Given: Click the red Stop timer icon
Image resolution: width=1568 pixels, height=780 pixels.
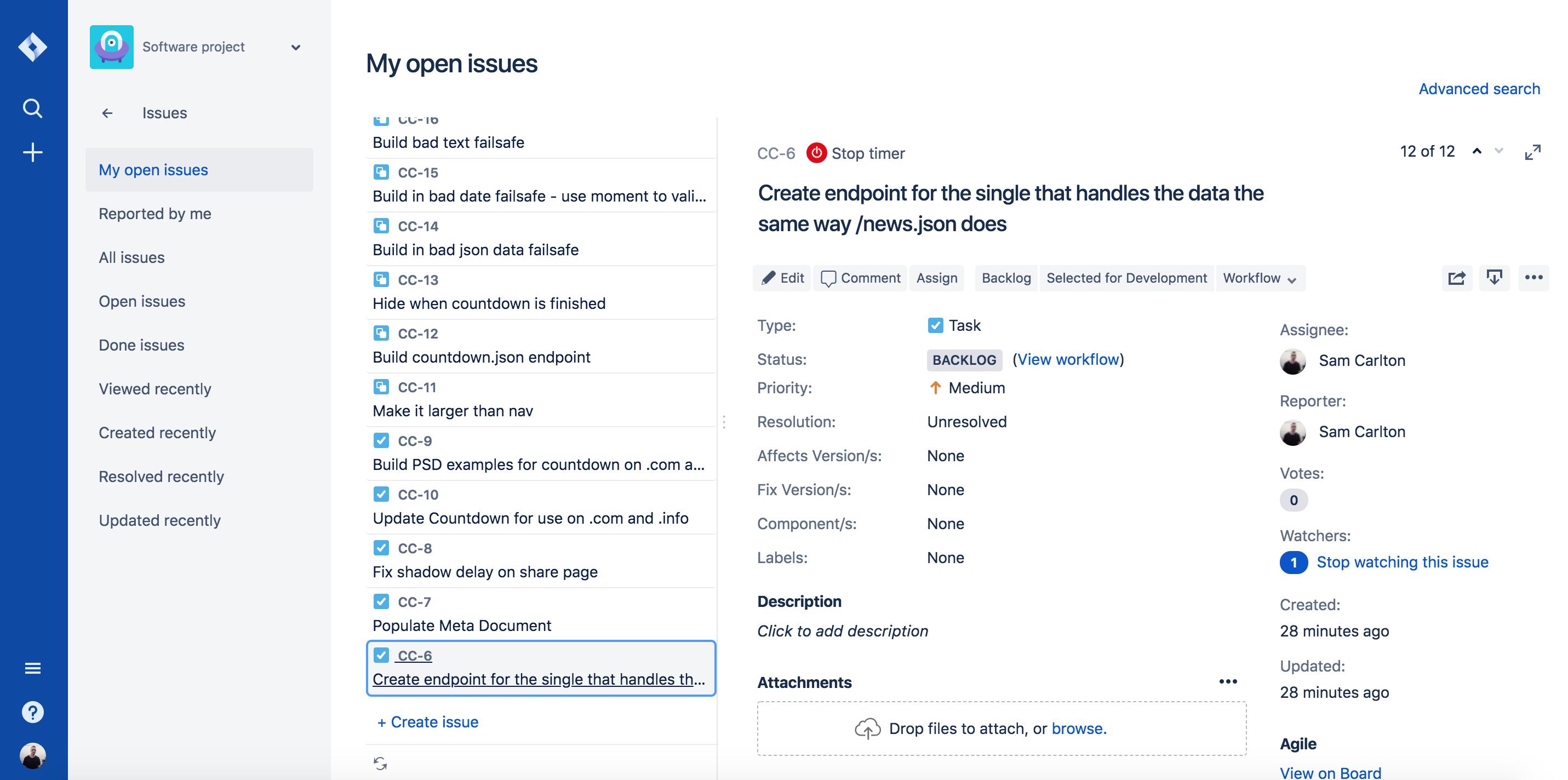Looking at the screenshot, I should (x=816, y=153).
